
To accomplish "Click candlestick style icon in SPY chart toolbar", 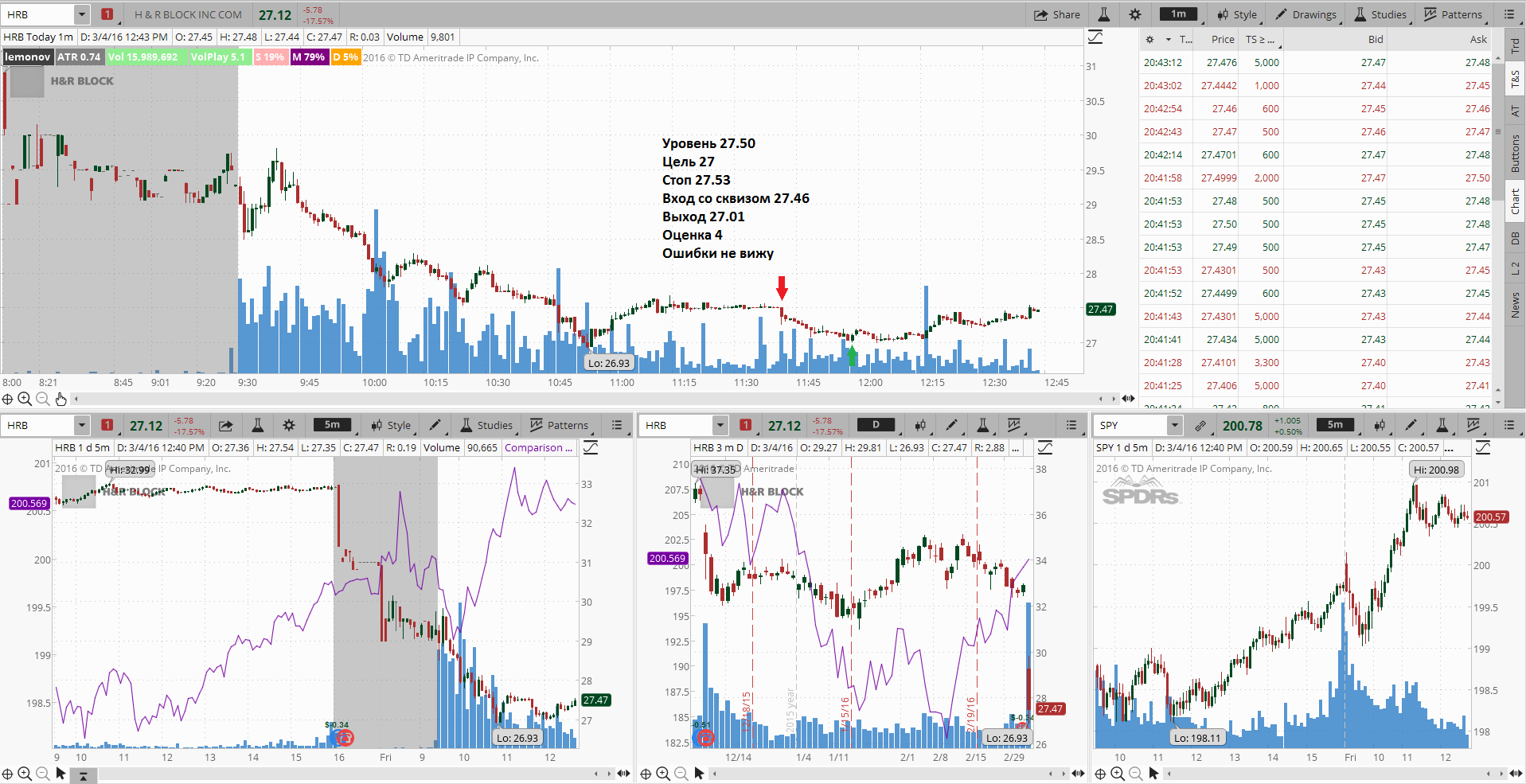I will click(x=1380, y=425).
